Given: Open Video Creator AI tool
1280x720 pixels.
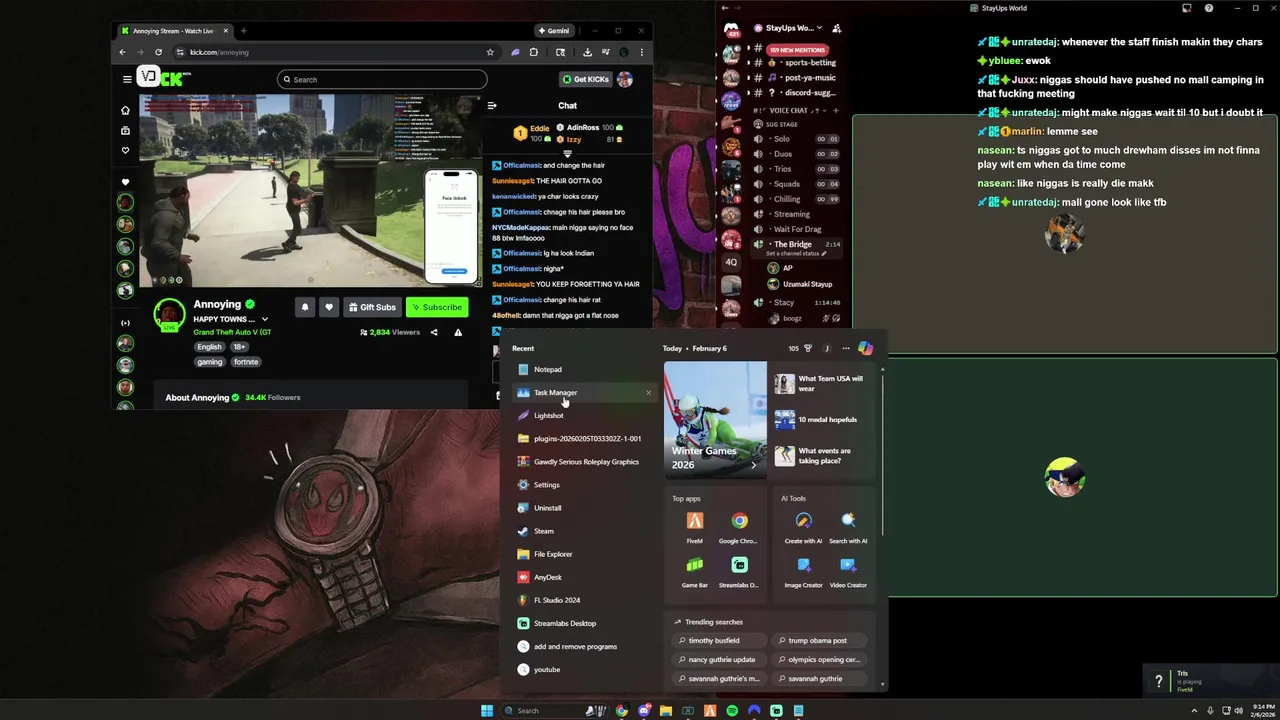Looking at the screenshot, I should point(848,571).
